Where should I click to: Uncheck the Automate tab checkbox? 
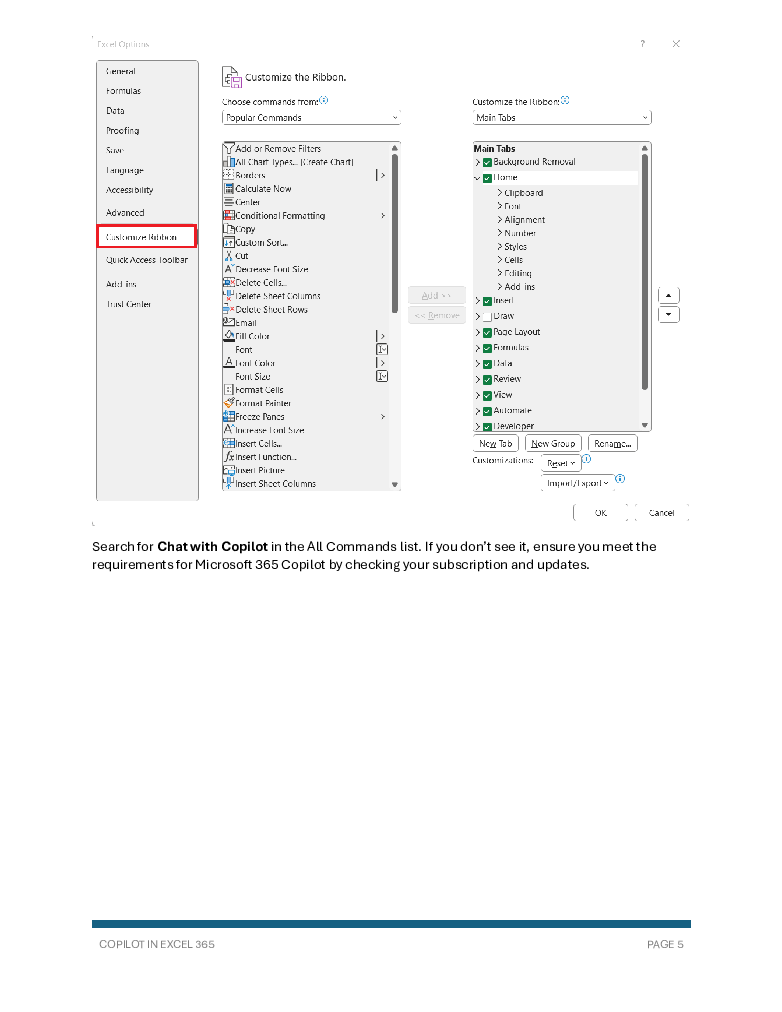pyautogui.click(x=487, y=411)
